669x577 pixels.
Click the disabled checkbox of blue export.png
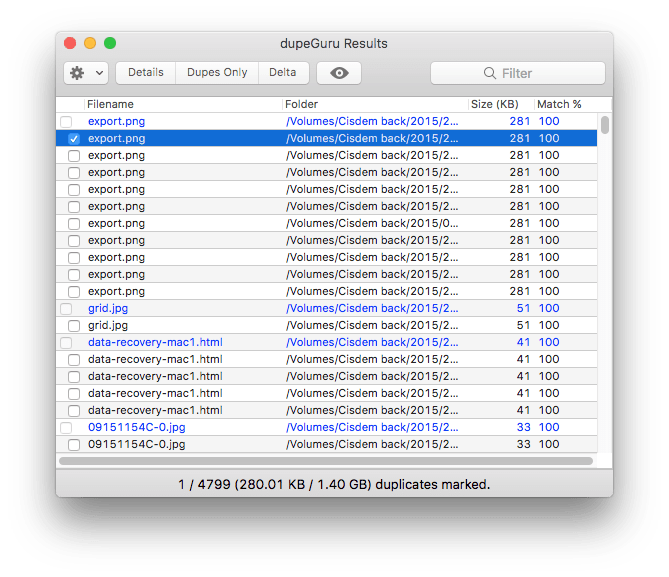[66, 122]
